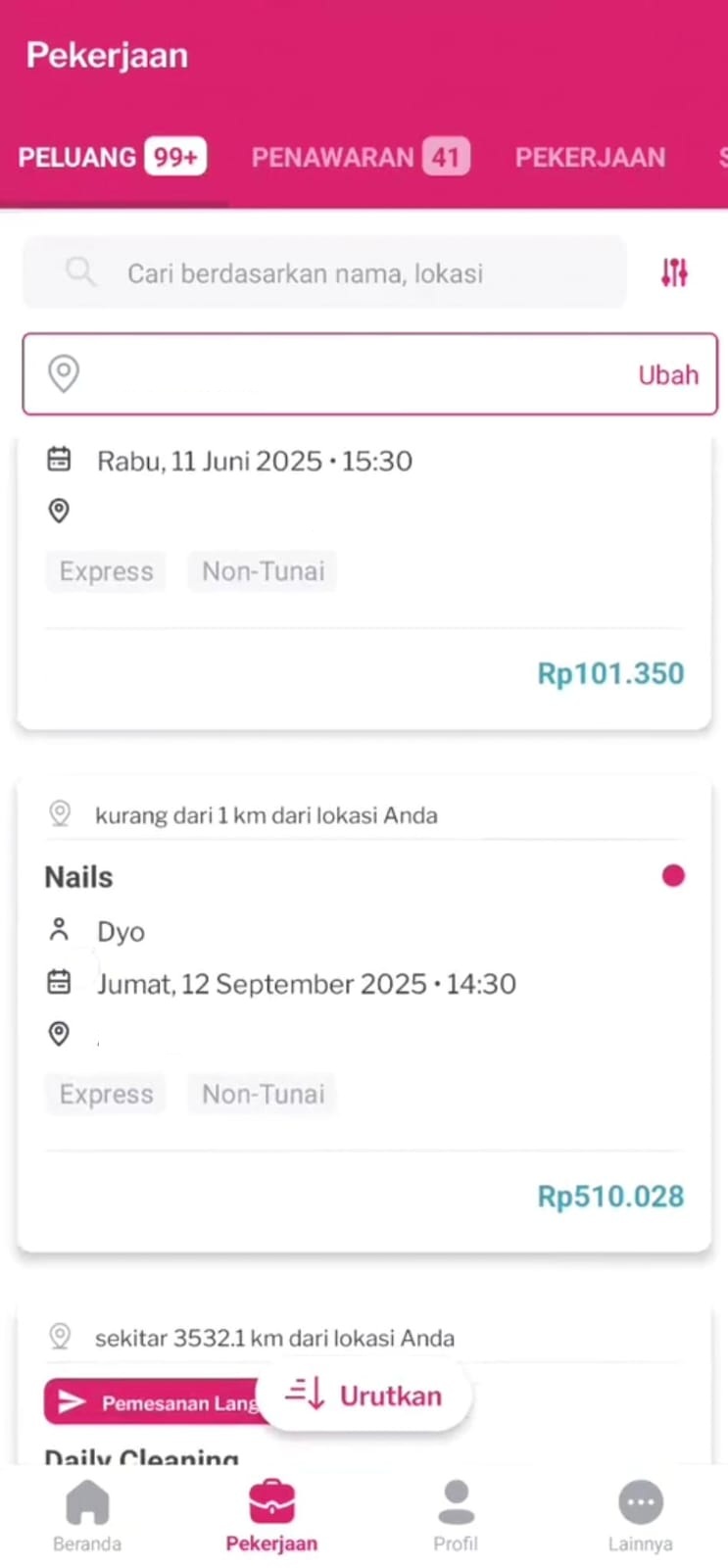Switch to the PELUANG tab
Viewport: 728px width, 1568px height.
point(111,158)
